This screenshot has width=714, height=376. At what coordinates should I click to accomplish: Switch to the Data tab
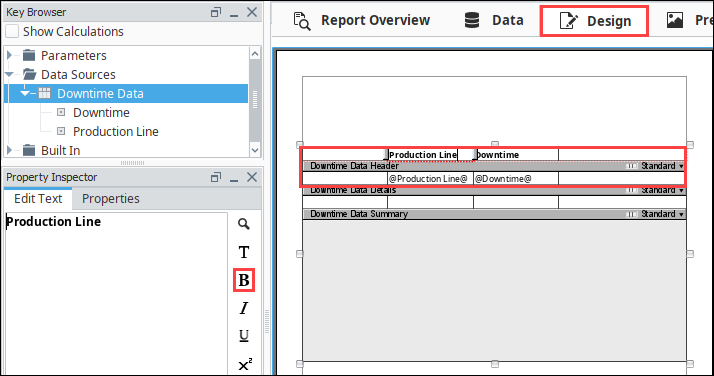(495, 20)
